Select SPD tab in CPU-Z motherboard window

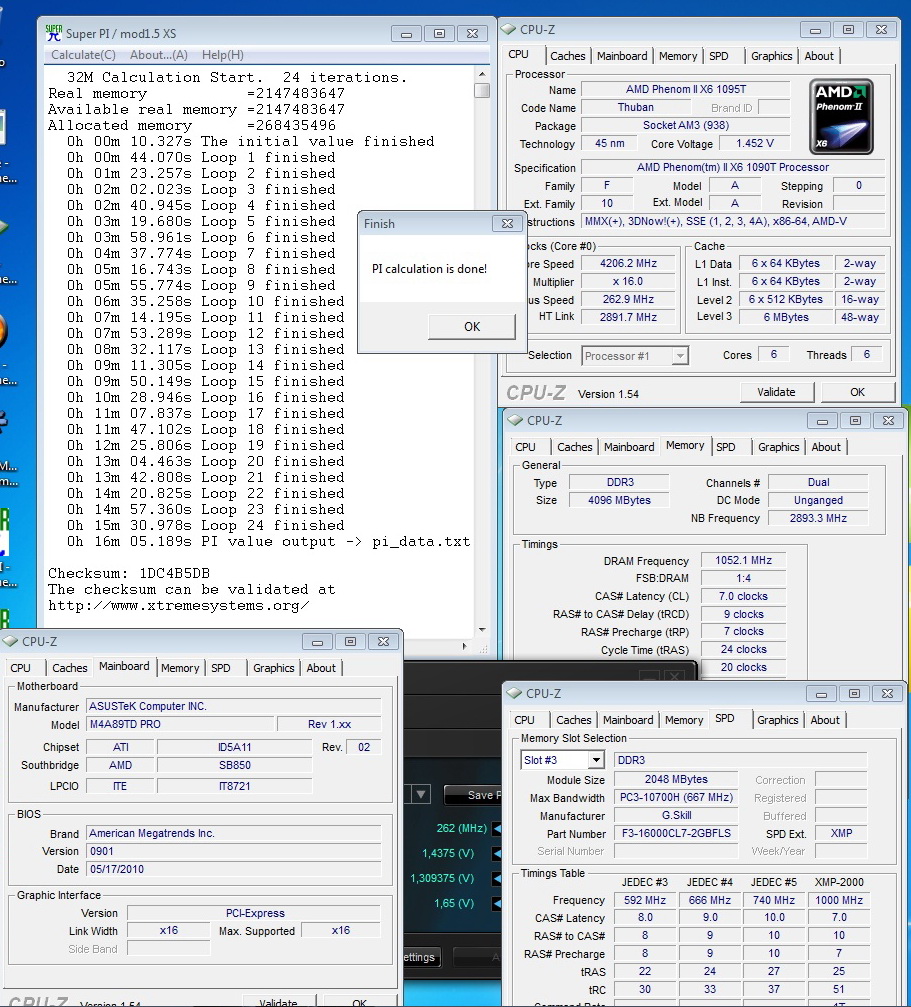pyautogui.click(x=220, y=668)
